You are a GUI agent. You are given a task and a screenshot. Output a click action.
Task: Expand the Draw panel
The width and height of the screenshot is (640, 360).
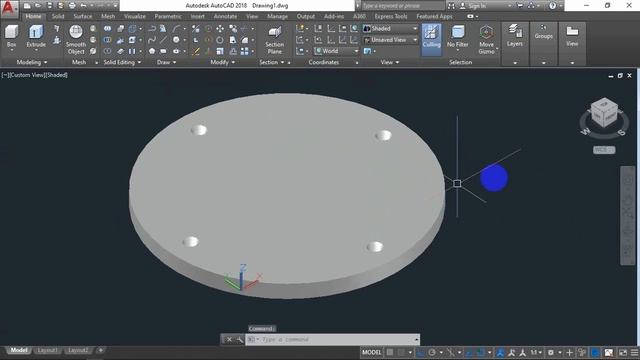pyautogui.click(x=167, y=62)
